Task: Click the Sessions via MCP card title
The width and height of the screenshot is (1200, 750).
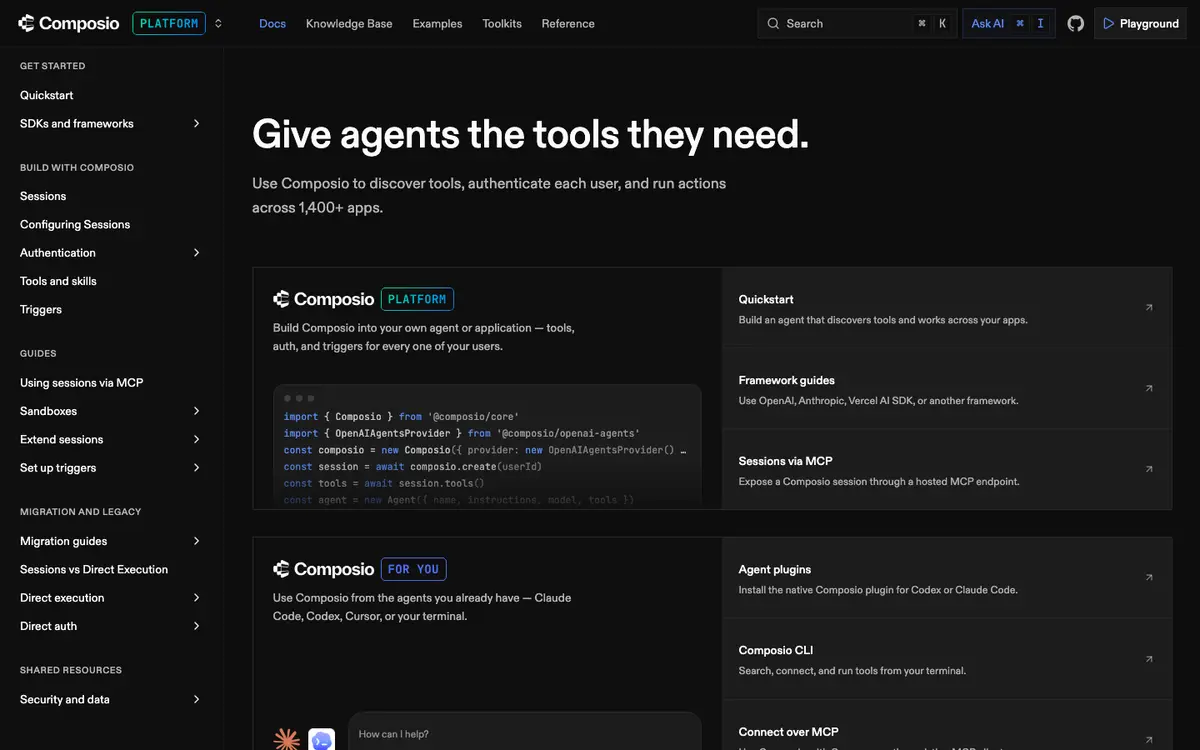Action: click(786, 461)
